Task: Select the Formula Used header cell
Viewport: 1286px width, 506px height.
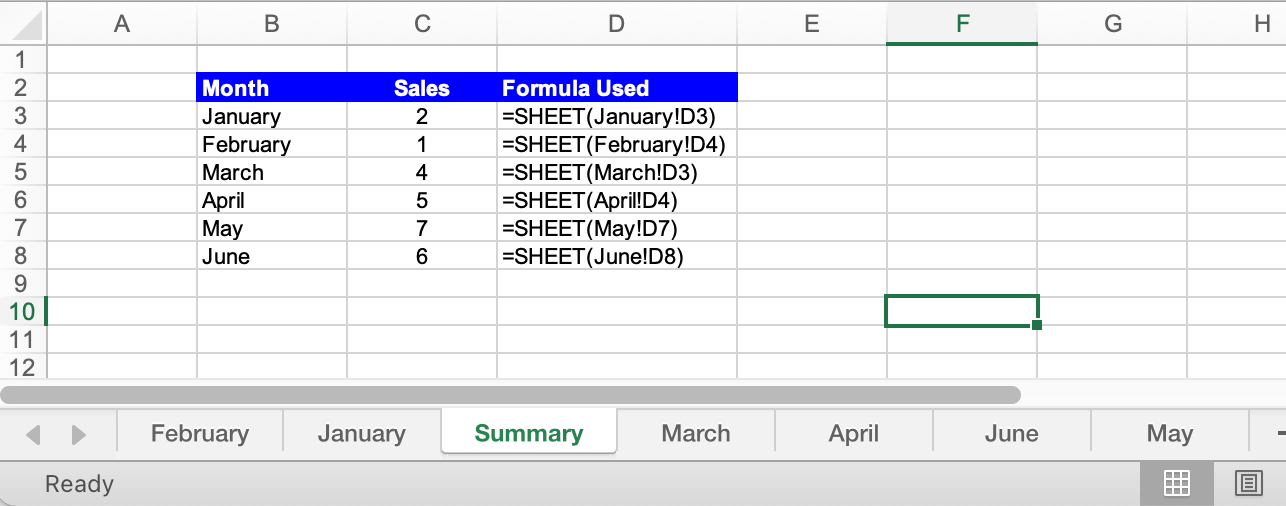Action: tap(617, 87)
